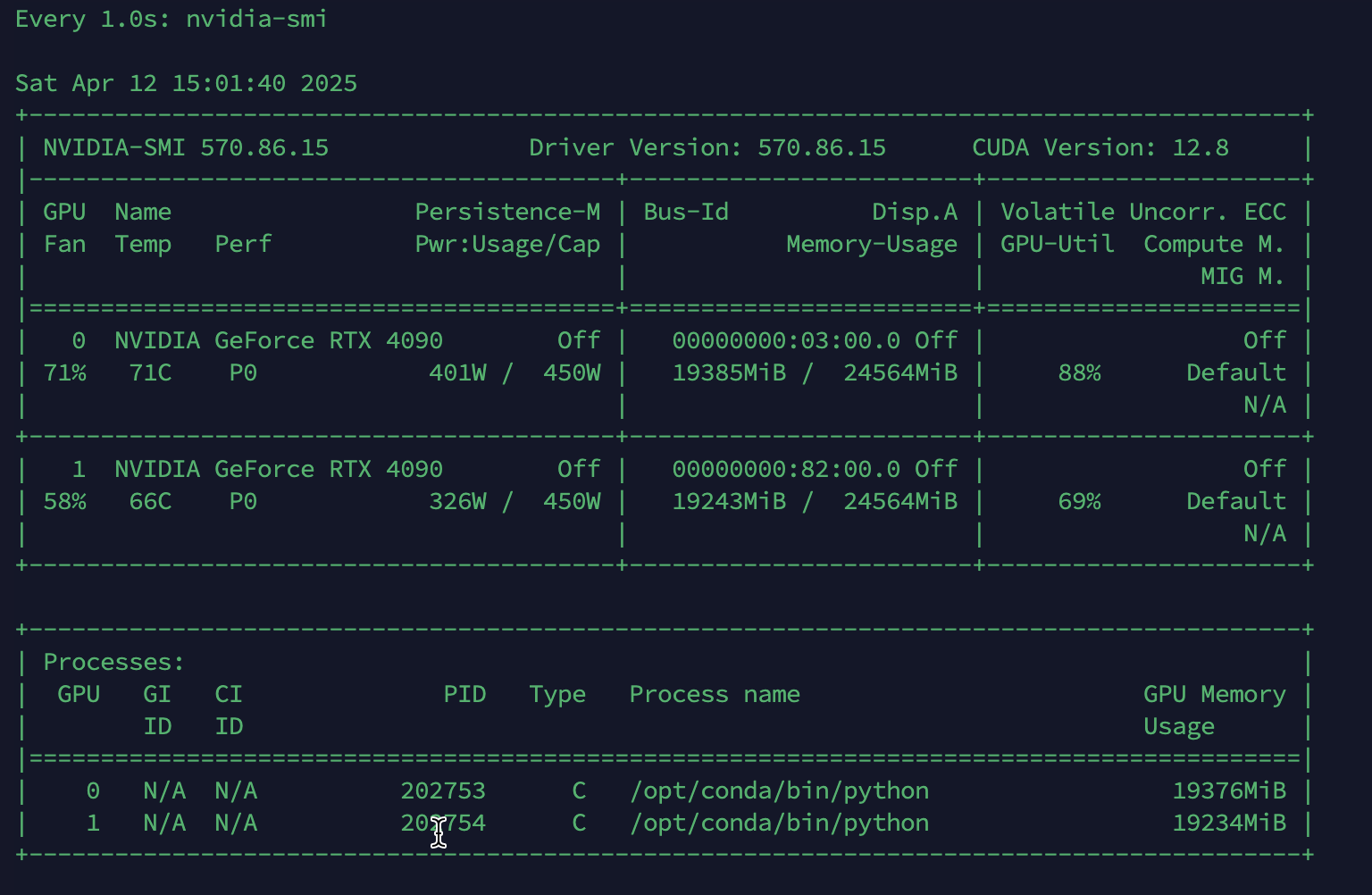The image size is (1372, 895).
Task: Click the 'Volatile Uncorr. ECC' header
Action: pyautogui.click(x=1143, y=212)
